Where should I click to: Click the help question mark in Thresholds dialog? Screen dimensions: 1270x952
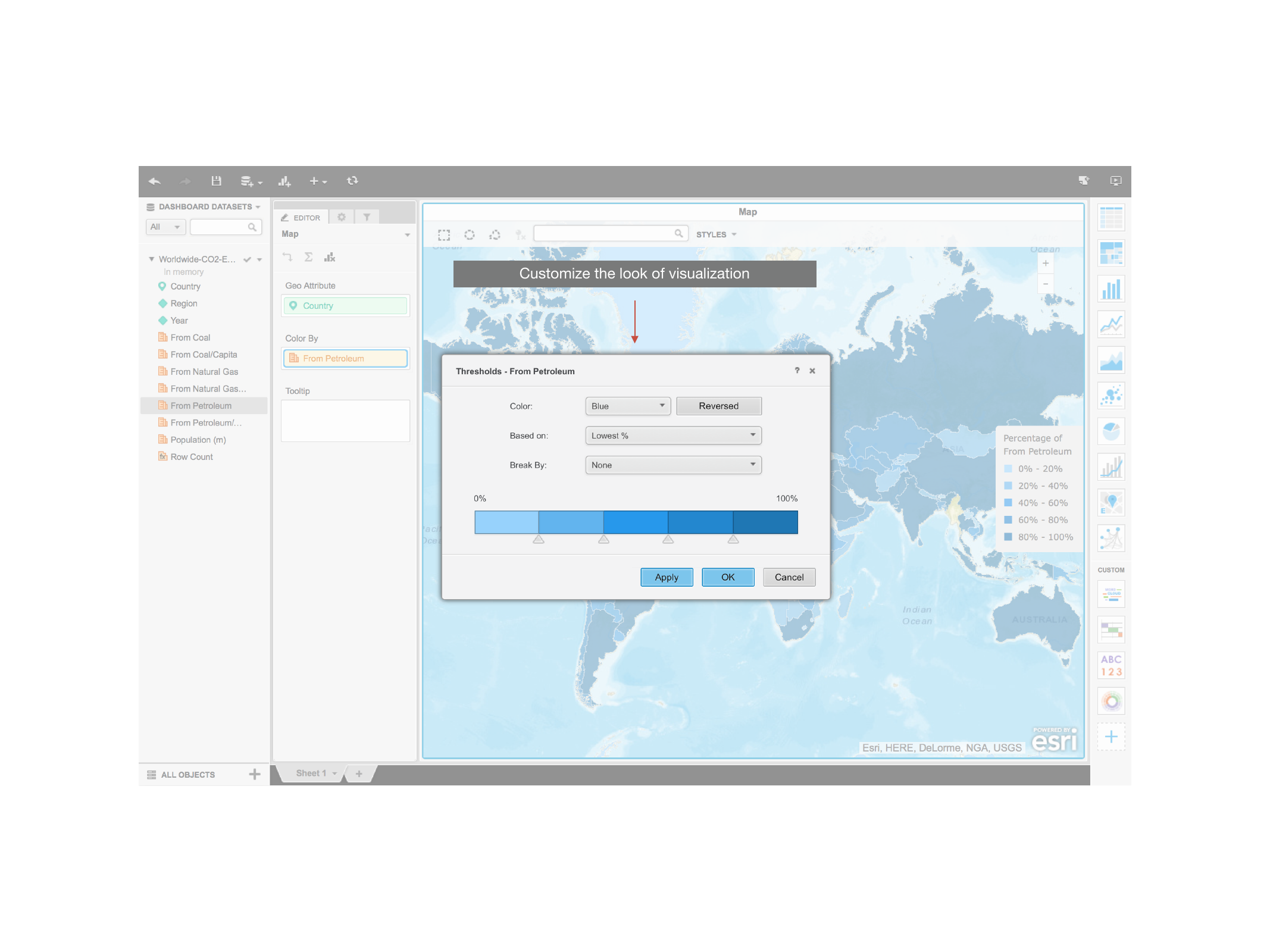(x=797, y=370)
